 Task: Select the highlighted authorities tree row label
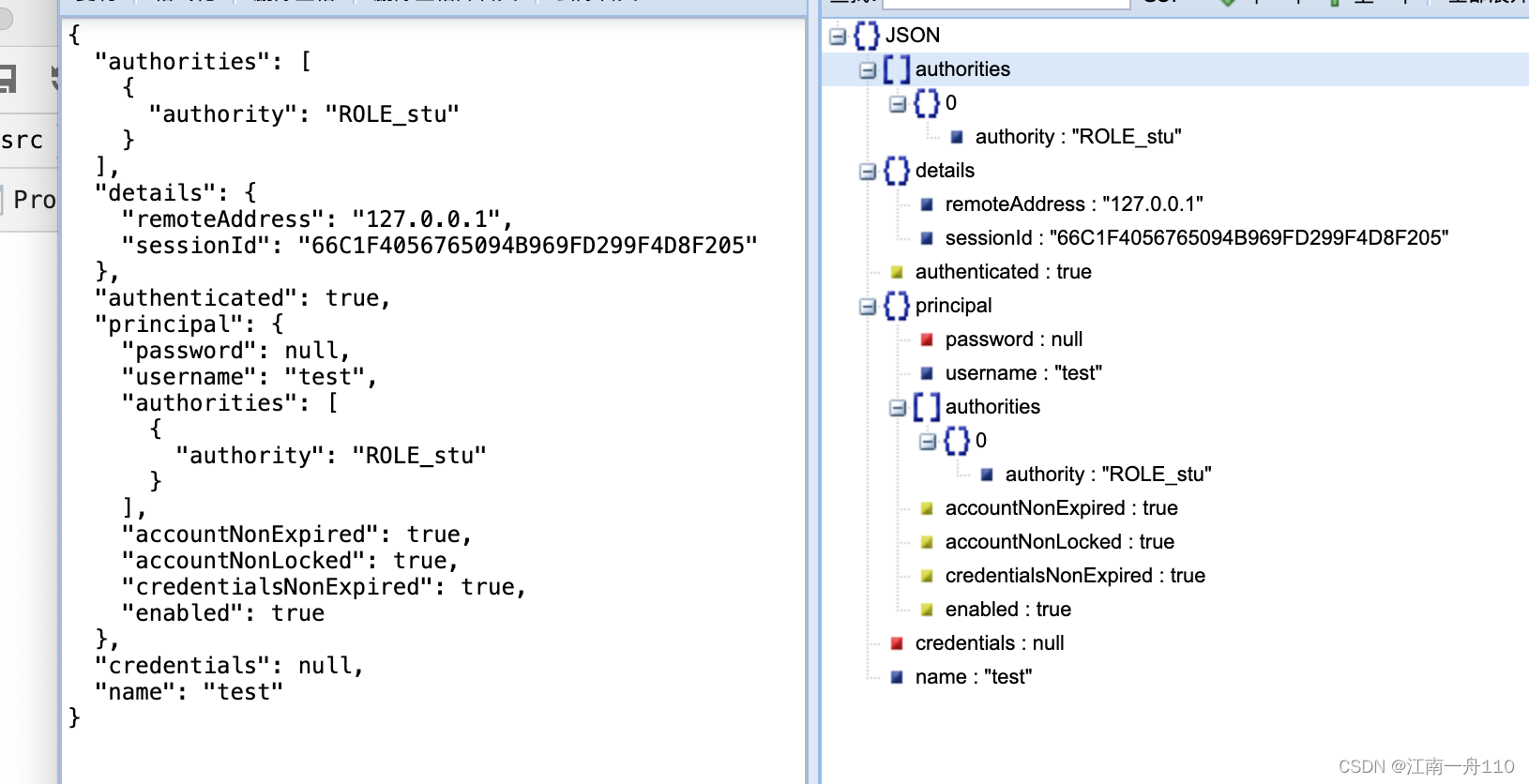point(962,69)
